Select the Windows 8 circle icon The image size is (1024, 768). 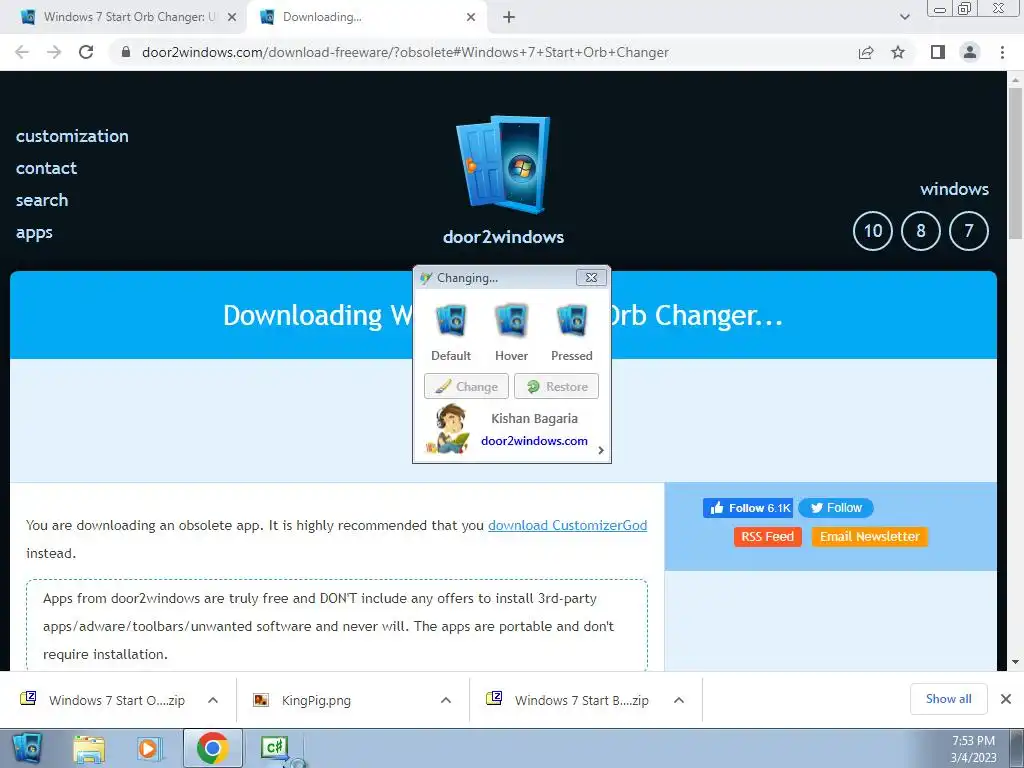coord(921,231)
